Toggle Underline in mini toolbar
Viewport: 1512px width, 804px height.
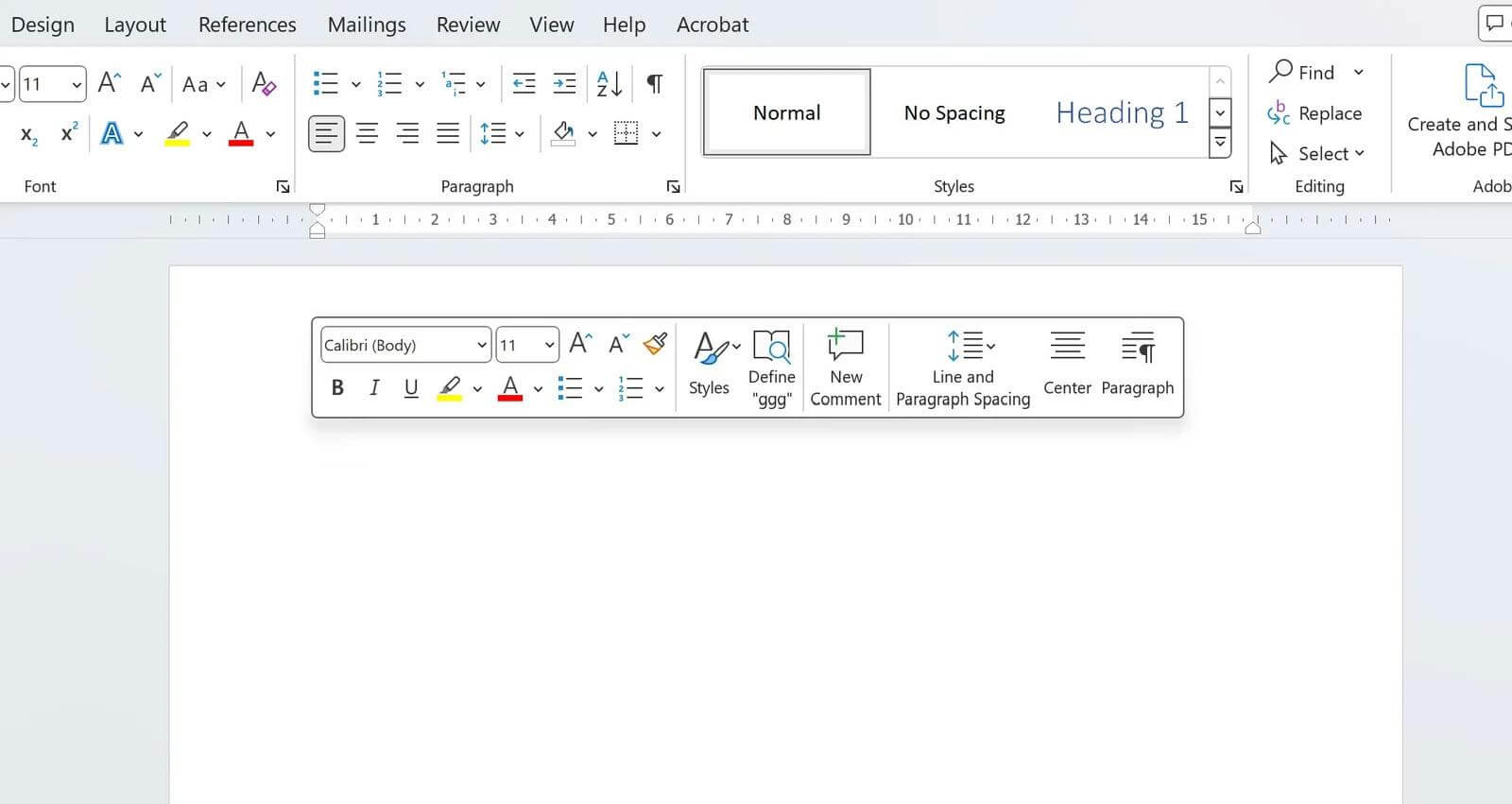click(411, 387)
